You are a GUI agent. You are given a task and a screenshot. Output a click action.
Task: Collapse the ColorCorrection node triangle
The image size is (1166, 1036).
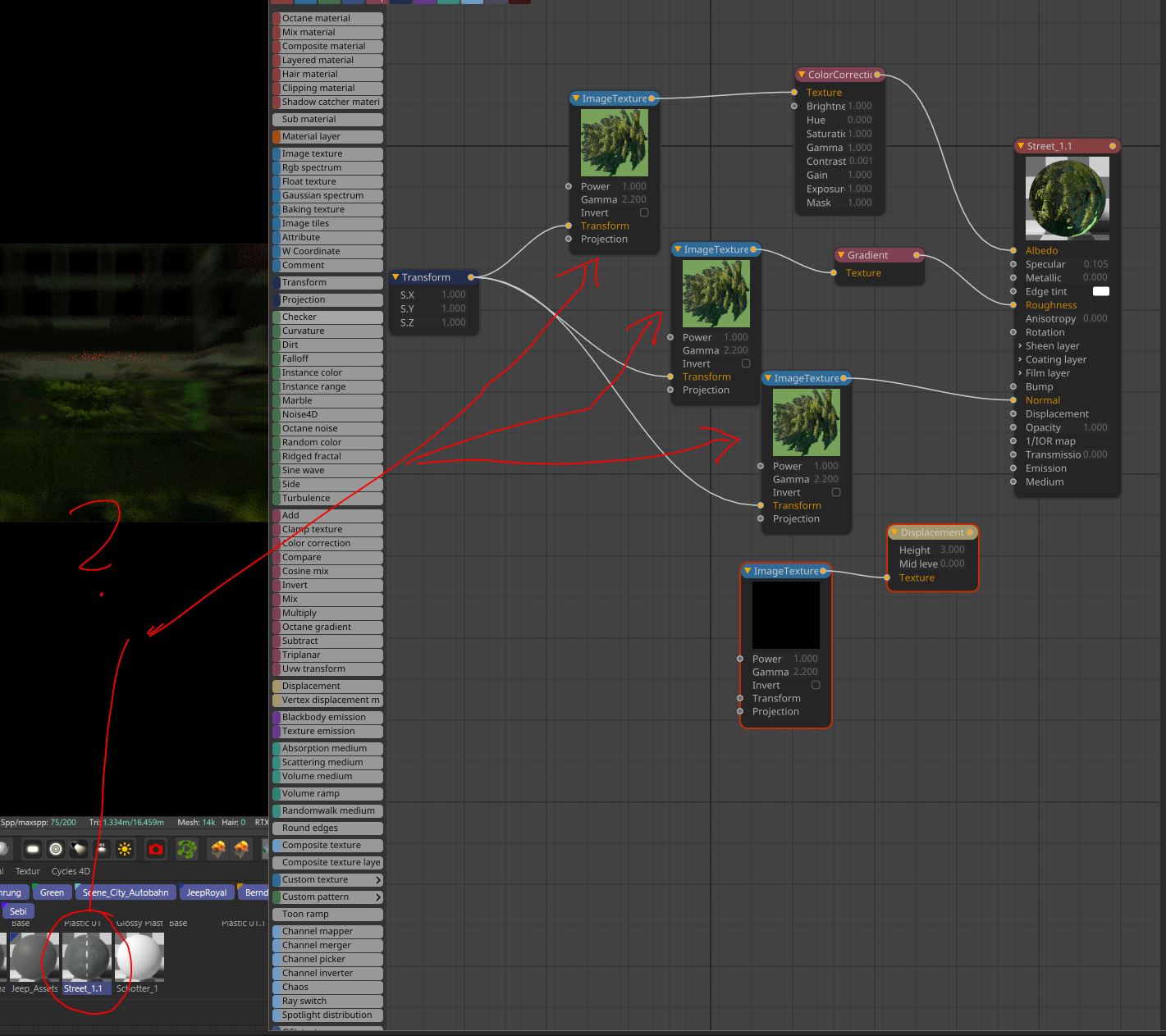pos(802,75)
